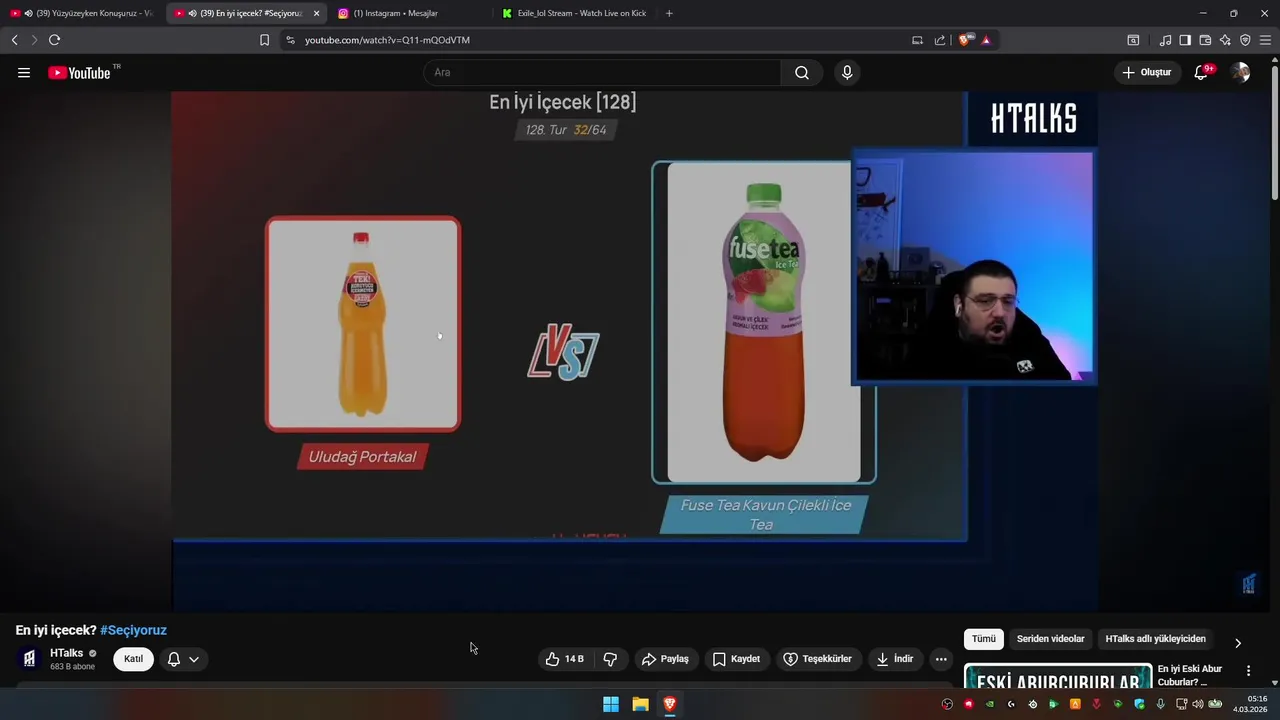This screenshot has height=720, width=1280.
Task: Like the video with 14 B thumbs up
Action: 564,659
